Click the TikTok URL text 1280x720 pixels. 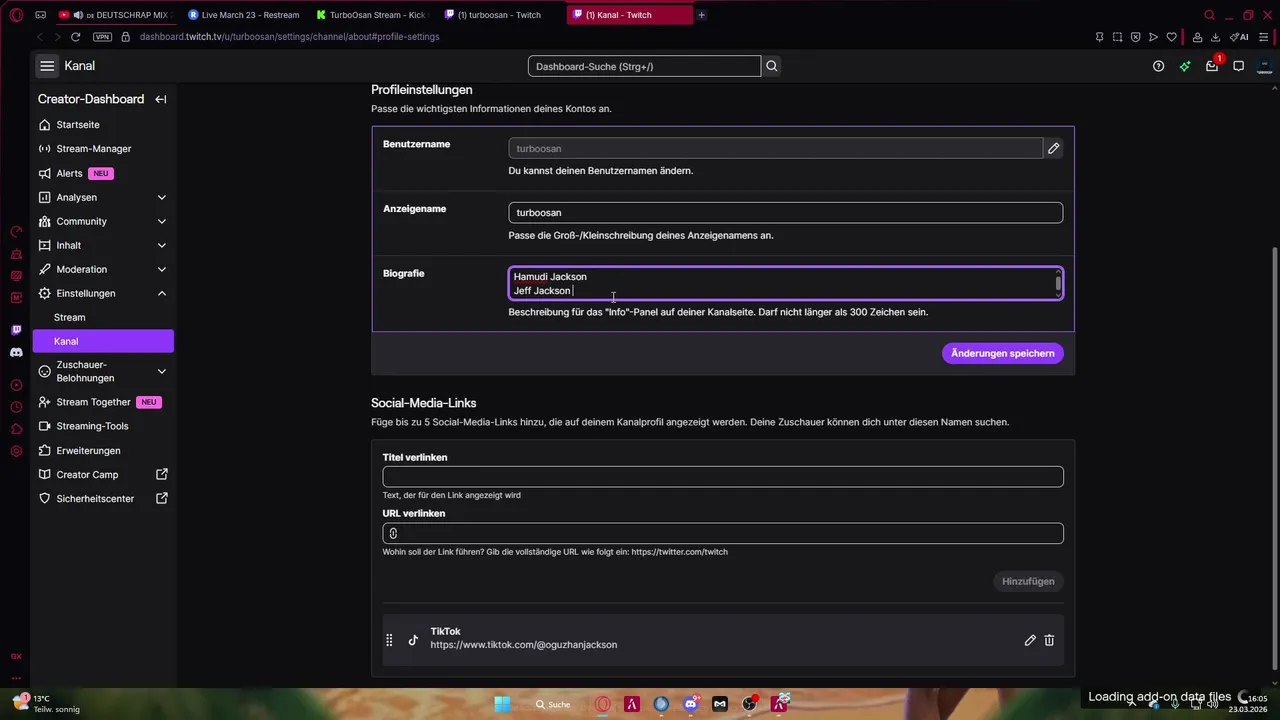click(523, 645)
